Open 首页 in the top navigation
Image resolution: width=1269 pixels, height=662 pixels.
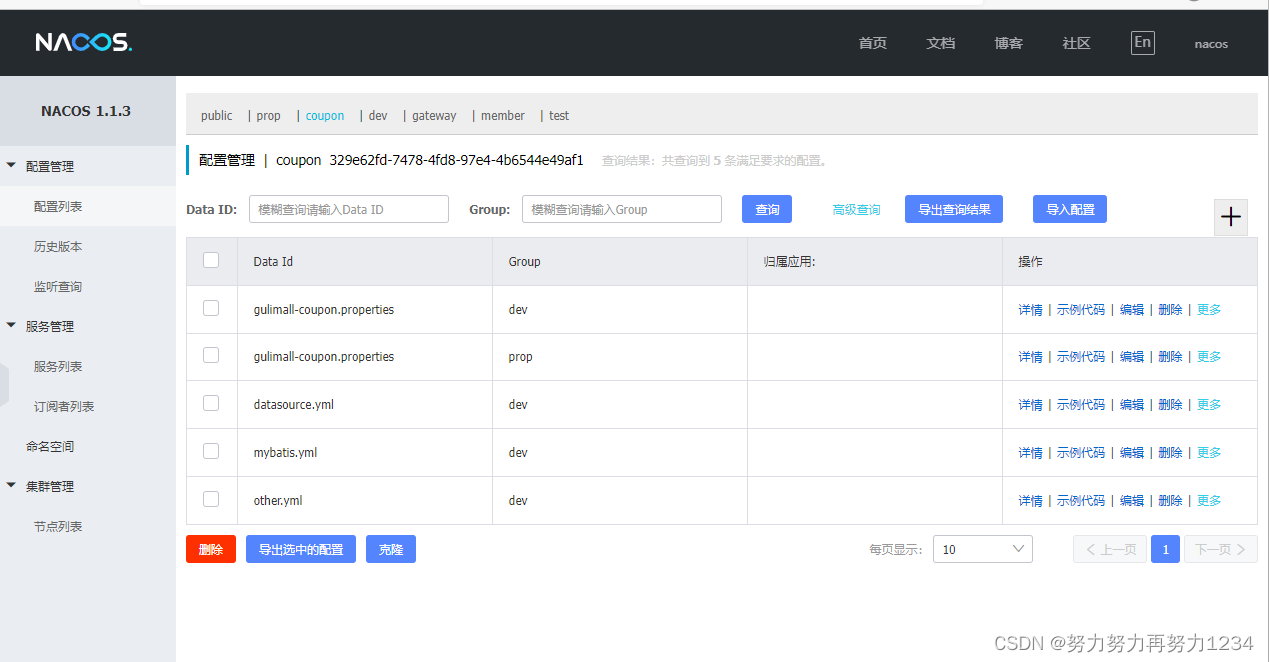point(872,43)
